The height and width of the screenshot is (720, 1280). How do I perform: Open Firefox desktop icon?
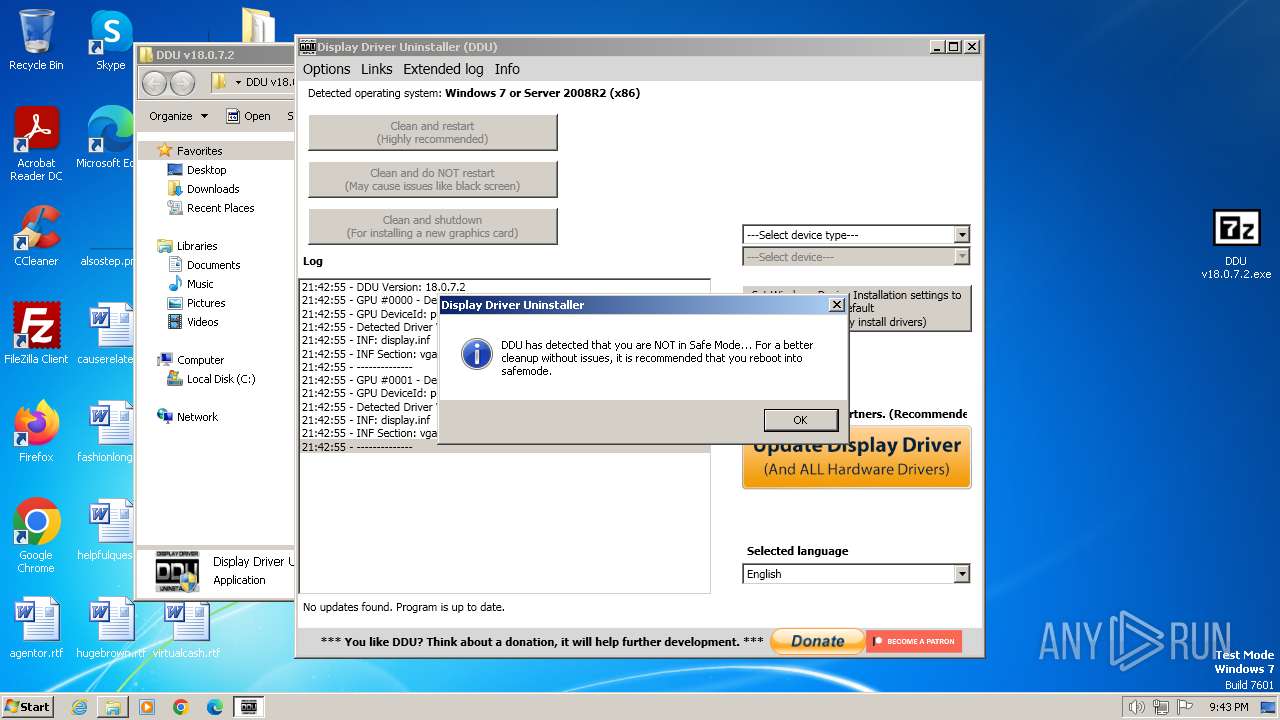click(36, 432)
